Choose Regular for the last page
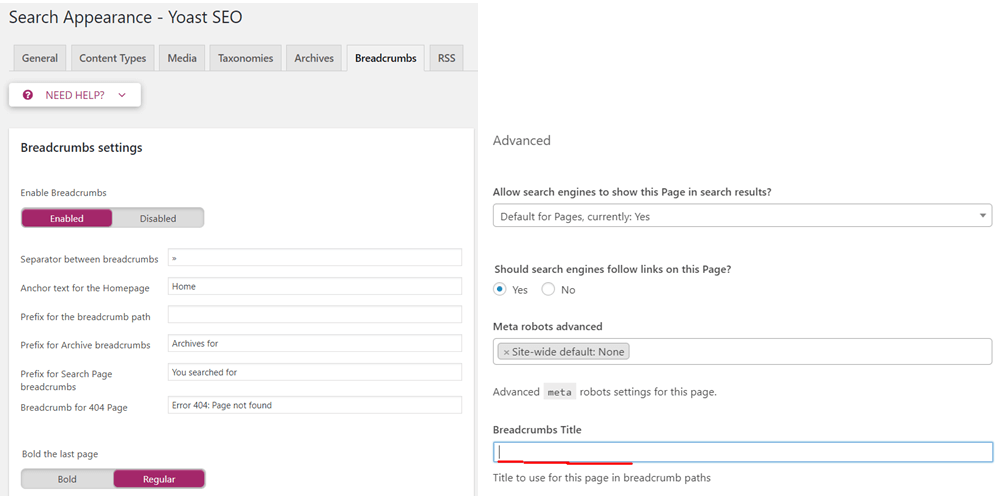1008x499 pixels. point(159,479)
